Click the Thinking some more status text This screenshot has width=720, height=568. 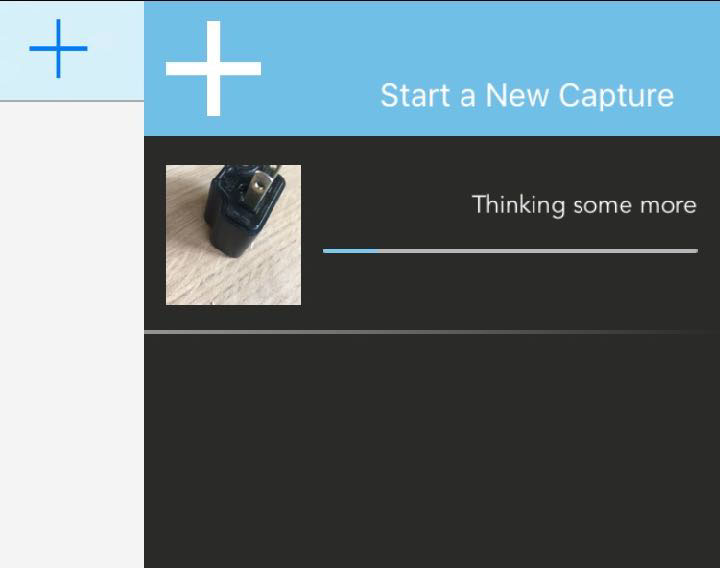[x=584, y=205]
